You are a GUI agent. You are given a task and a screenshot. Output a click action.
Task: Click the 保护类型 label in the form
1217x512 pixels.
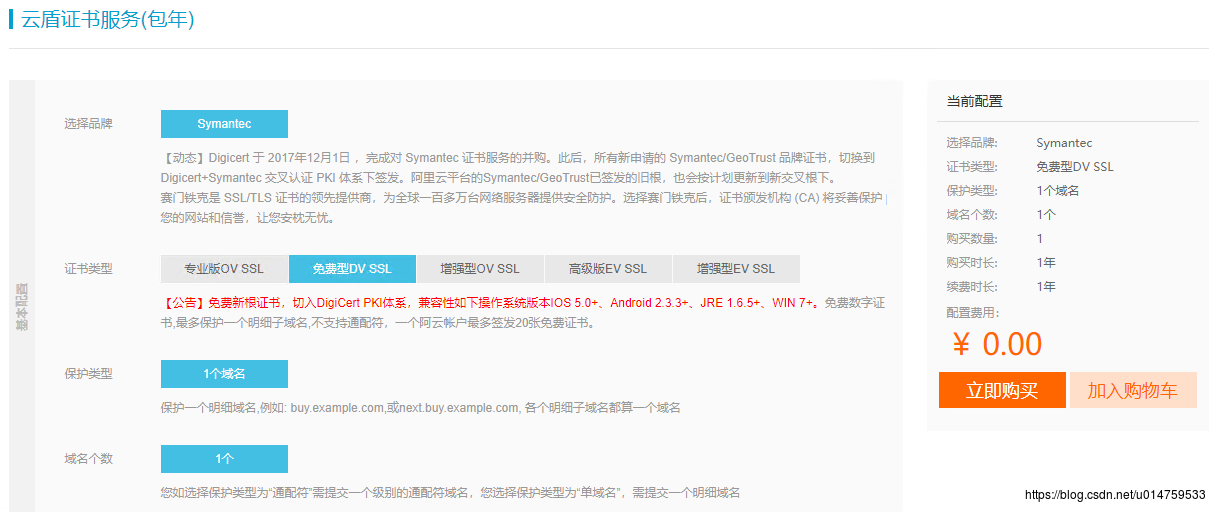[x=88, y=374]
